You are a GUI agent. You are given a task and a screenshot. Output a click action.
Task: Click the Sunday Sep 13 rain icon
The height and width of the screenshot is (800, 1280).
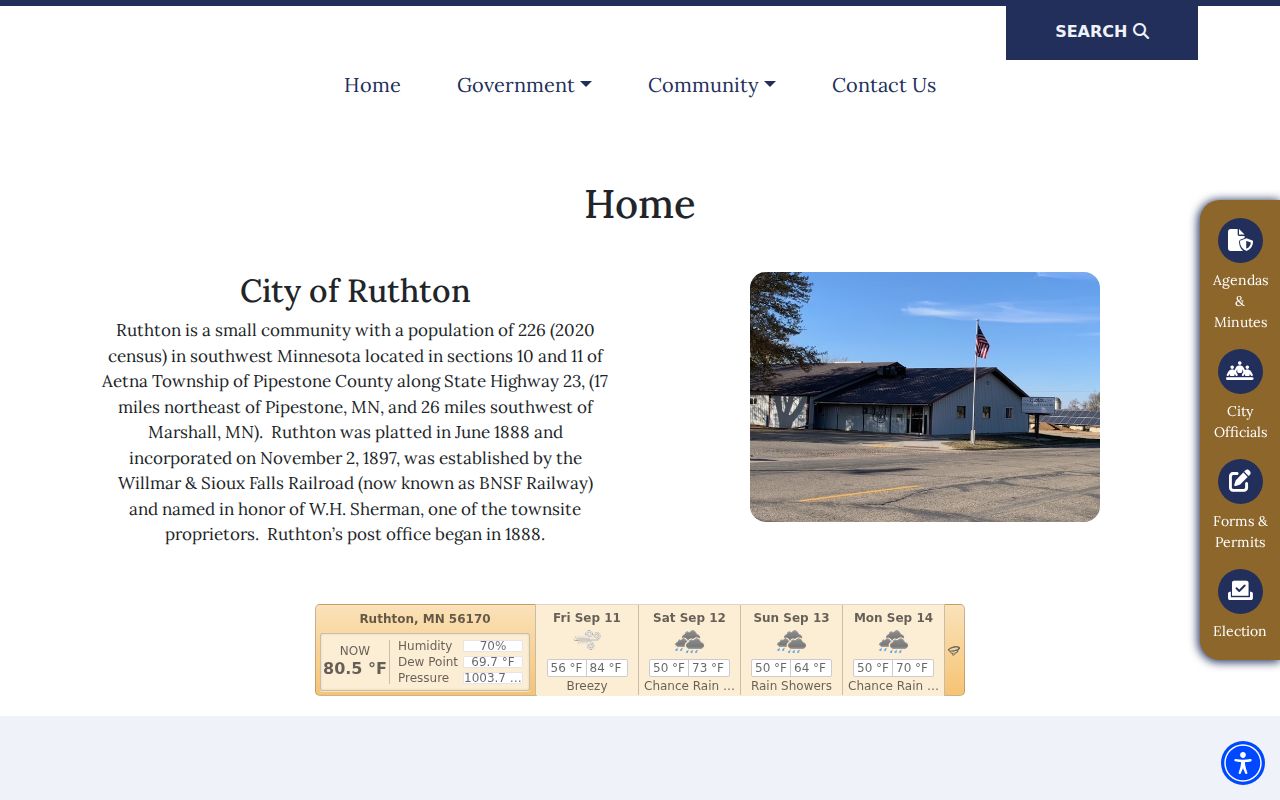coord(791,641)
